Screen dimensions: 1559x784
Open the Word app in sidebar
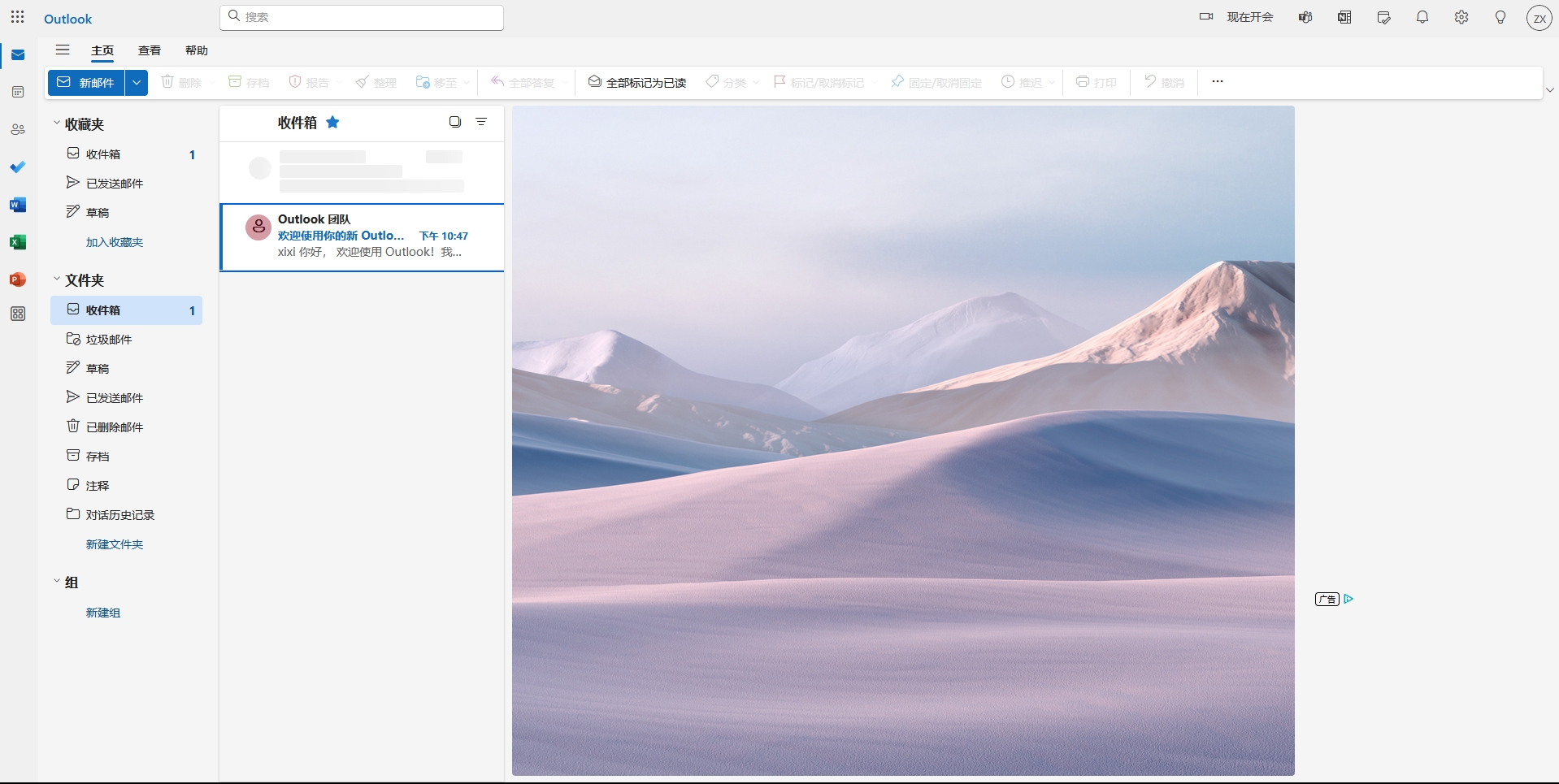pyautogui.click(x=18, y=205)
